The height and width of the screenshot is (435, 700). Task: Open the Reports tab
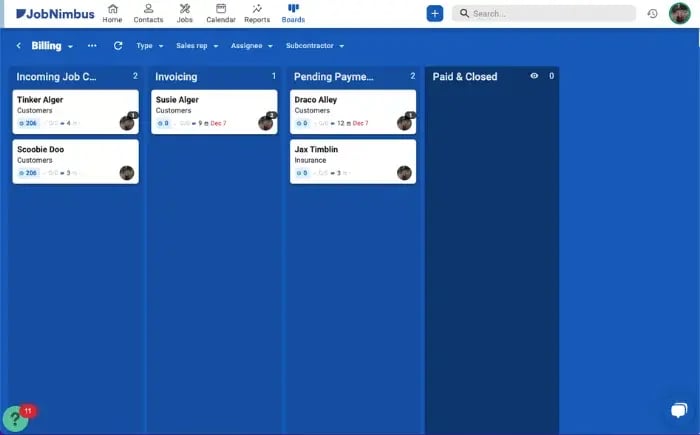point(257,14)
